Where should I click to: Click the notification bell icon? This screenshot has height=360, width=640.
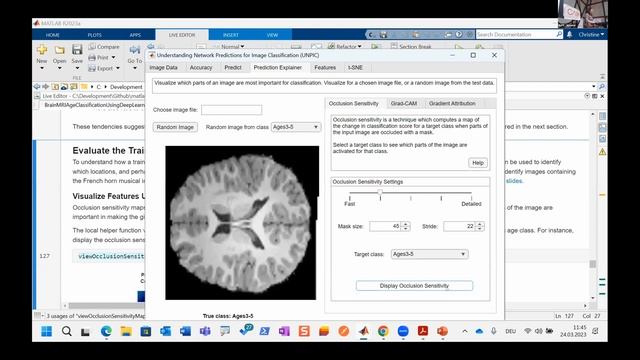[569, 35]
